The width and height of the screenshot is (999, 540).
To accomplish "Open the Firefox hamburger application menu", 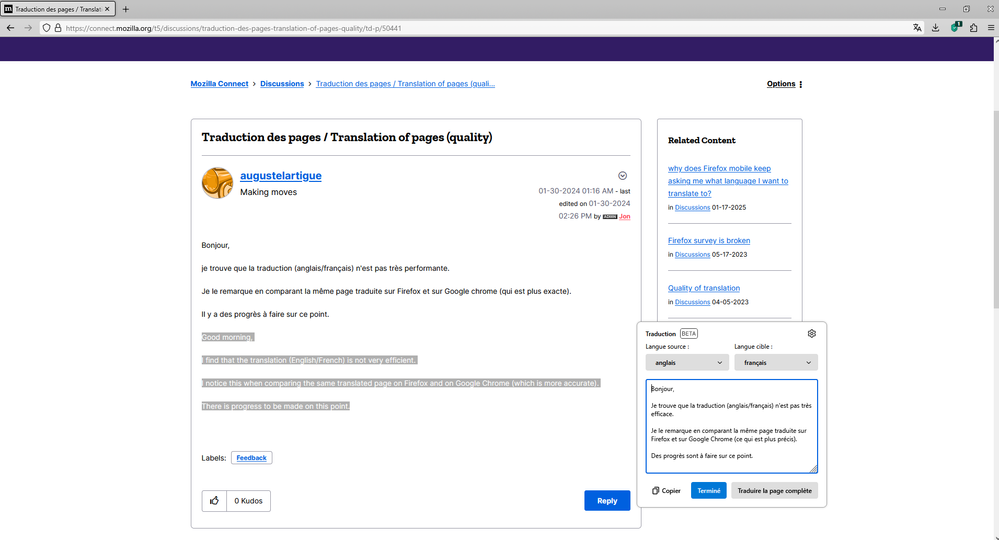I will pos(990,28).
